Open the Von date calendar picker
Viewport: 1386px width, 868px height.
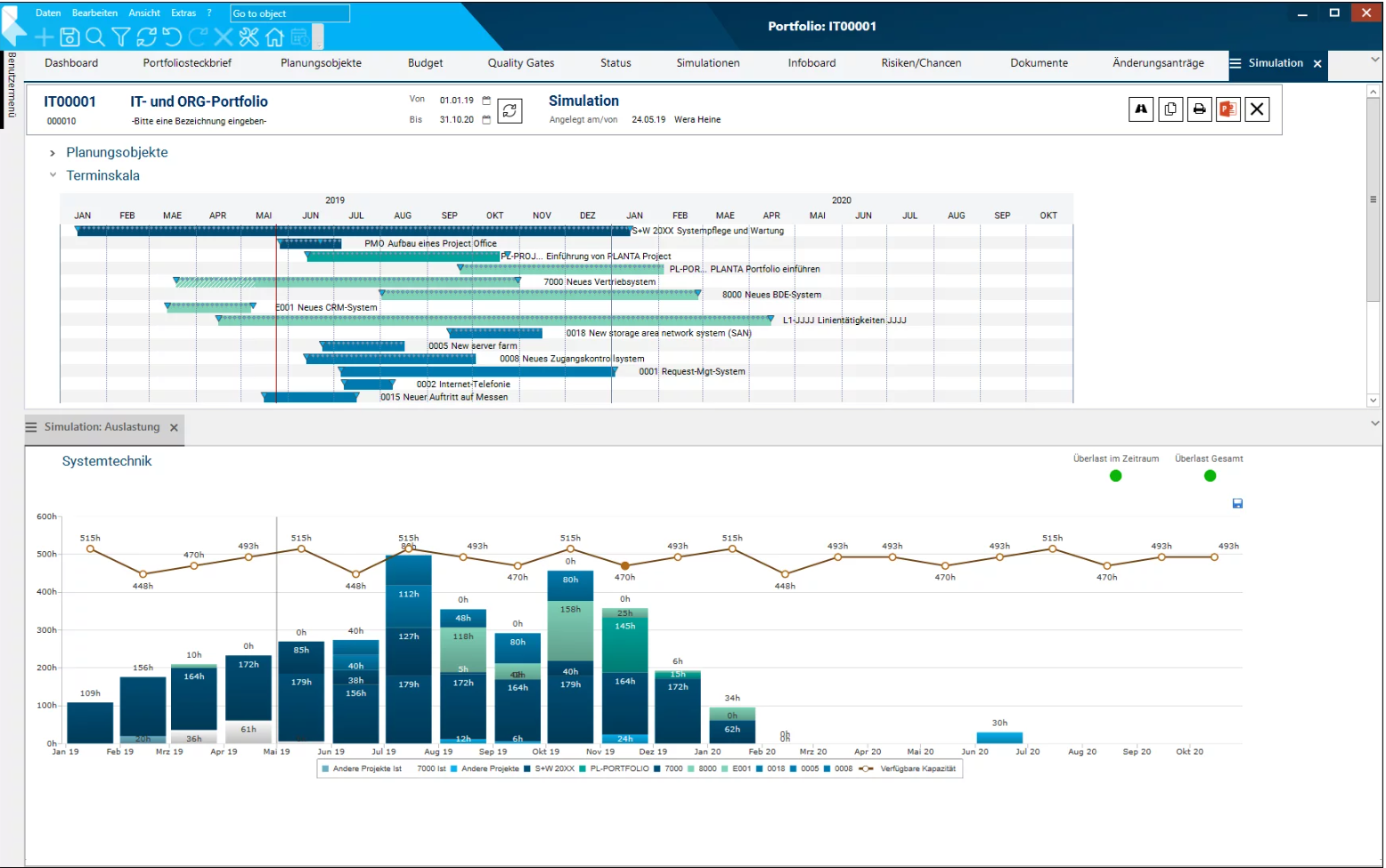pos(486,101)
